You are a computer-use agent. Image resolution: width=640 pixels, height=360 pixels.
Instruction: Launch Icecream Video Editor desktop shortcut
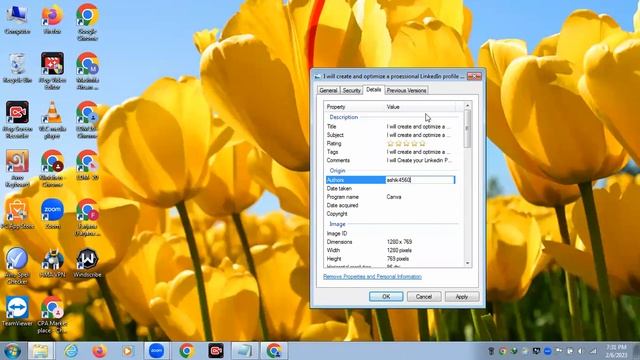(x=52, y=71)
